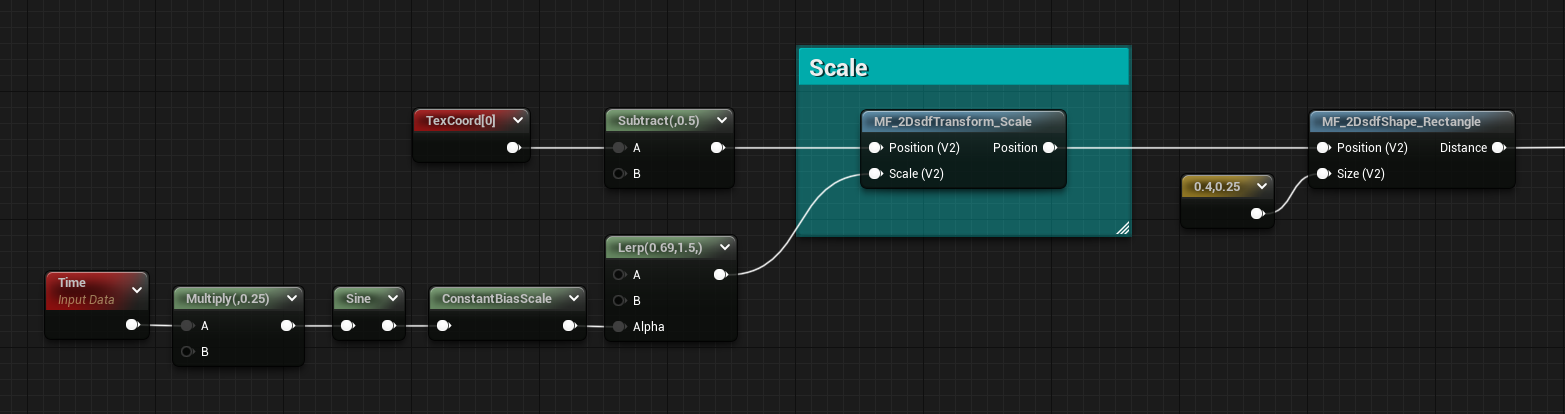Click the TexCoord[0] output pin
The width and height of the screenshot is (1565, 414).
coord(513,147)
